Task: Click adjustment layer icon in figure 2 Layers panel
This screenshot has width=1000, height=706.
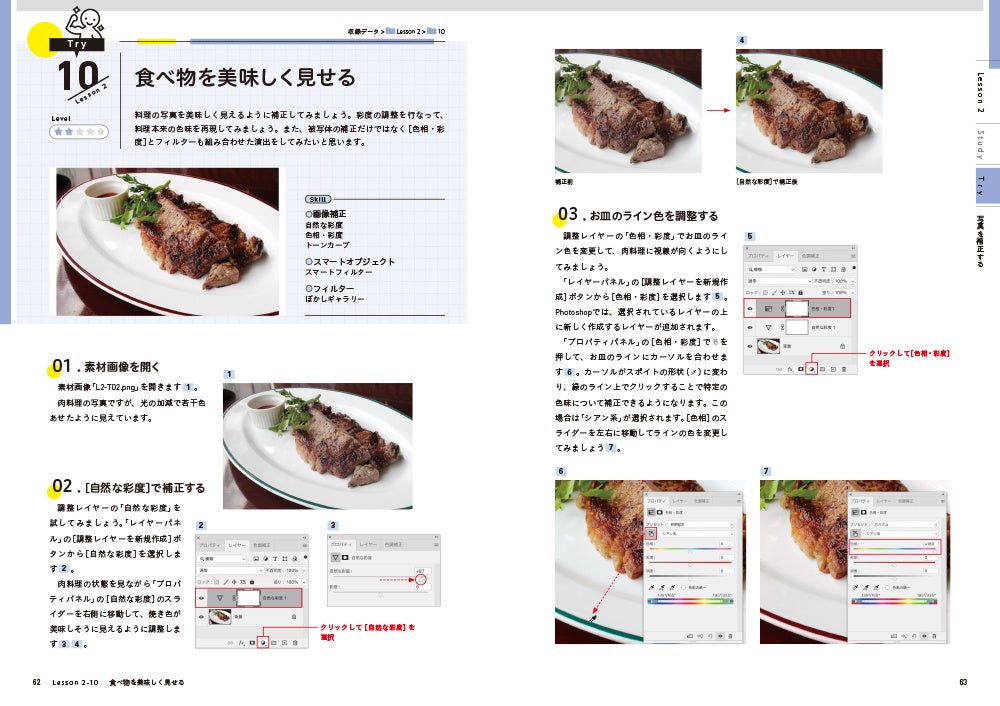Action: click(263, 643)
